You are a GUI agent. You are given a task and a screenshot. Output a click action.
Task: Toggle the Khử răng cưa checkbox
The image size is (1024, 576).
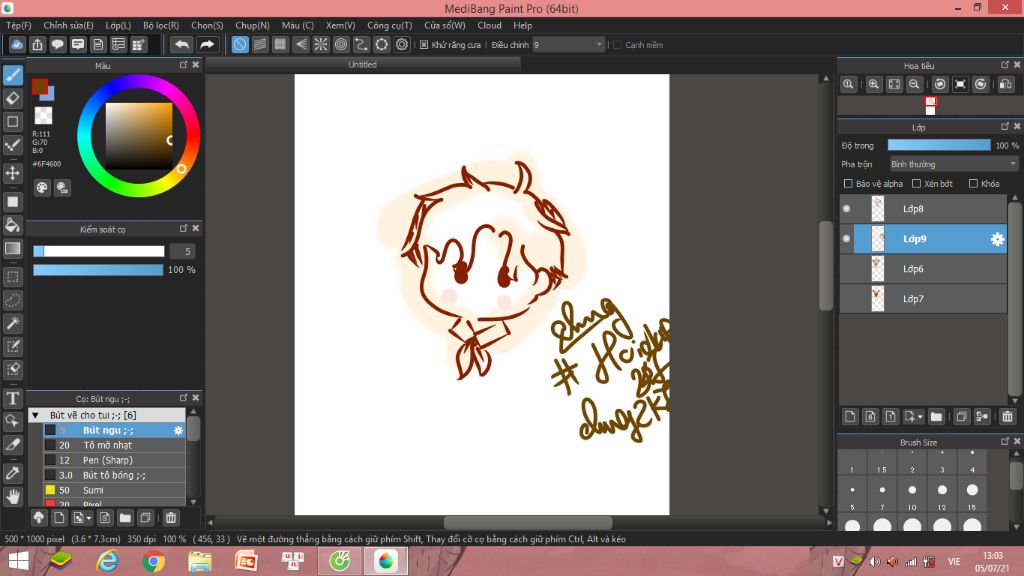tap(424, 44)
